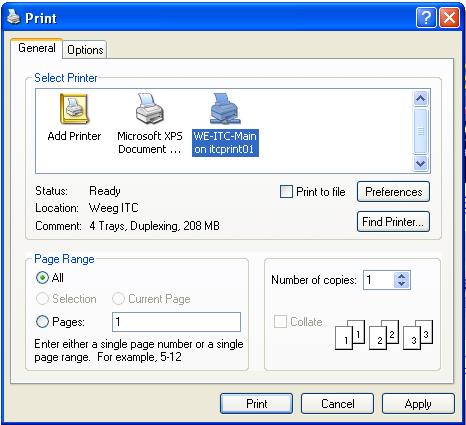This screenshot has height=425, width=466.
Task: Switch to the Options tab
Action: click(85, 50)
